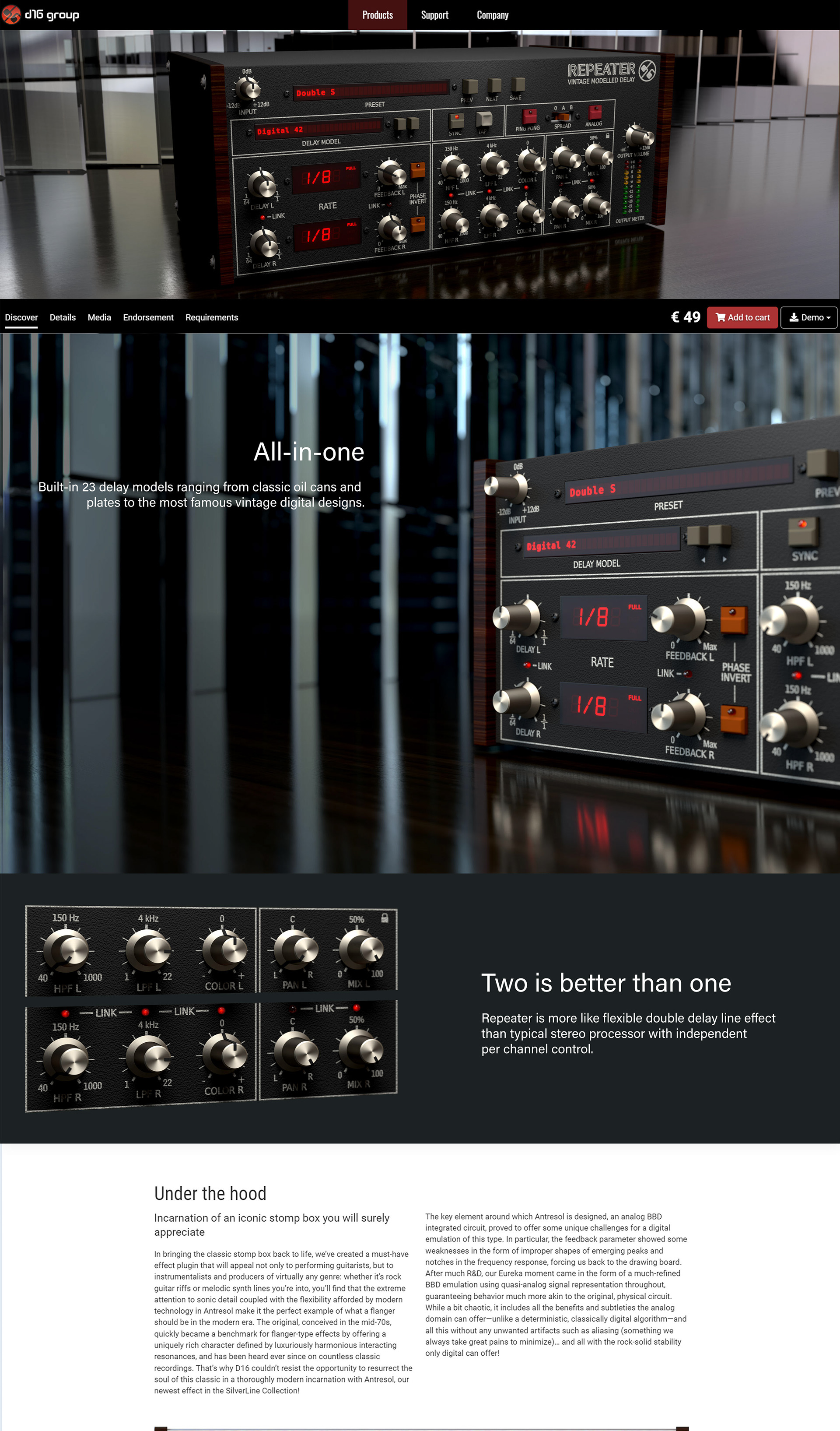This screenshot has width=840, height=1431.
Task: Toggle red LINK LED below DELAY L
Action: tap(527, 665)
